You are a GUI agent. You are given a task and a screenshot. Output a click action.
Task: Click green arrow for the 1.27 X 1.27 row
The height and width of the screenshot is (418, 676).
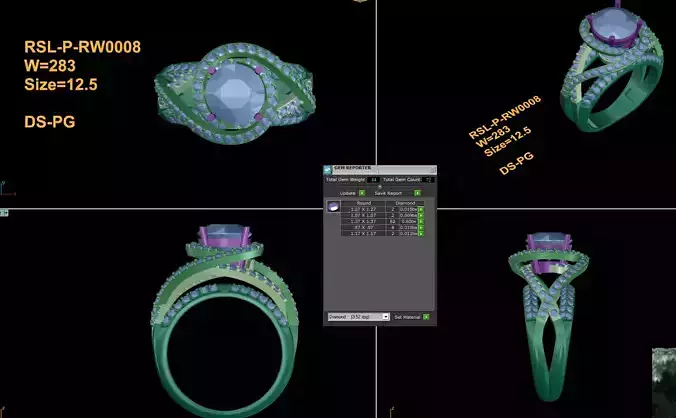tap(421, 209)
